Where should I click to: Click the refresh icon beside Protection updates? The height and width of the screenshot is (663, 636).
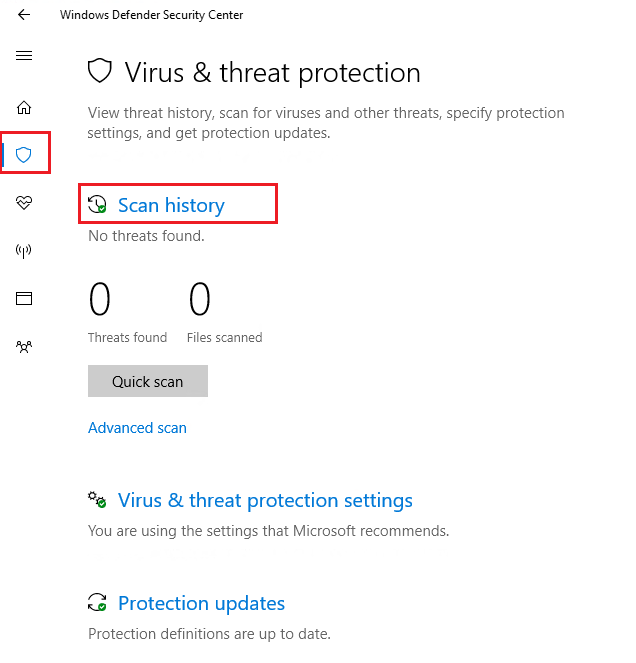point(98,603)
